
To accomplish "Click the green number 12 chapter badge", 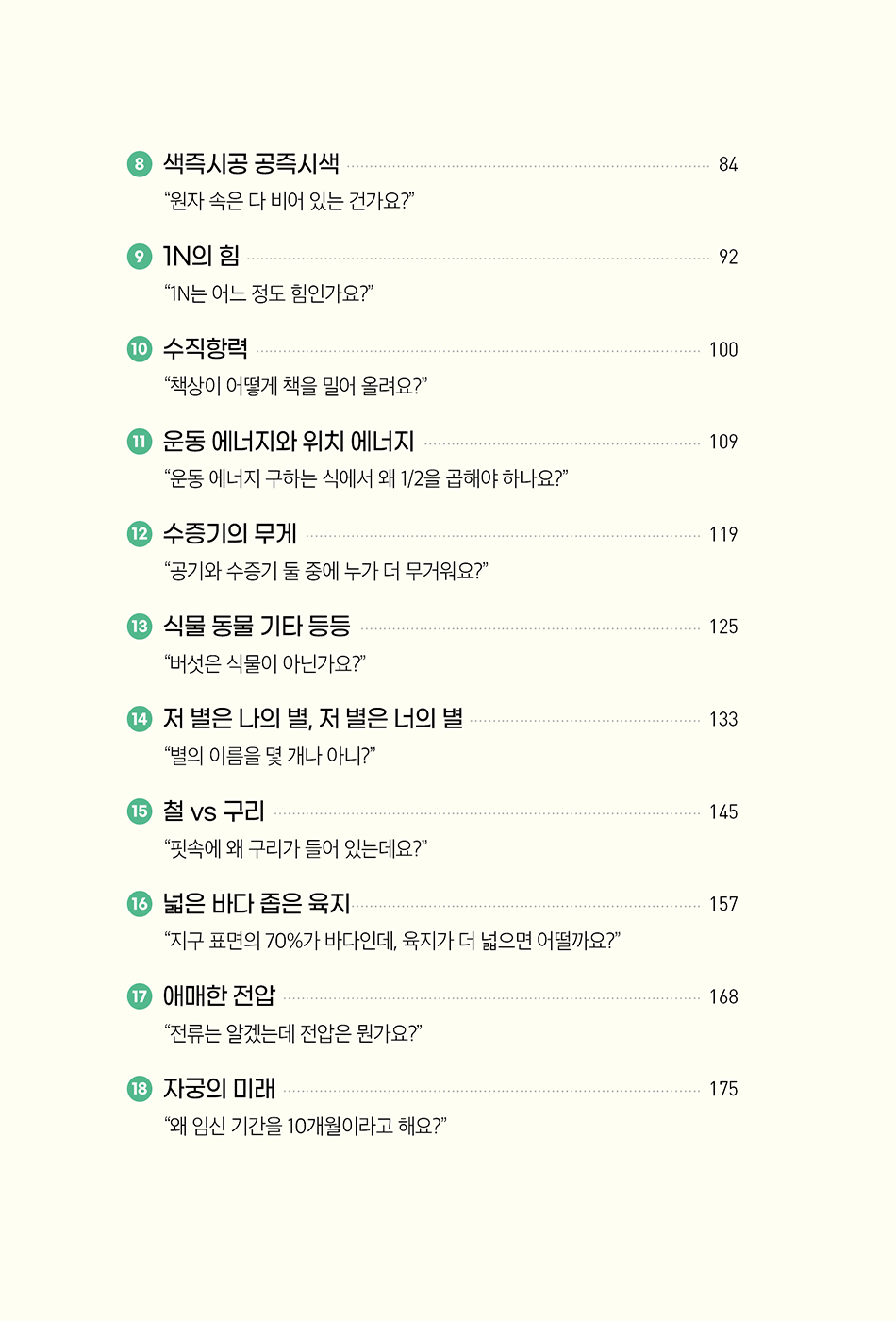I will click(140, 534).
